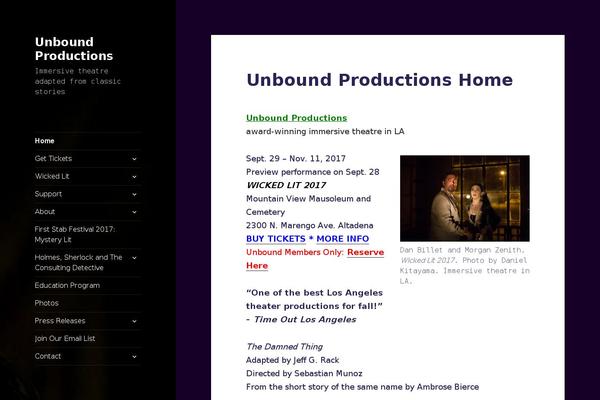The width and height of the screenshot is (600, 400).
Task: Click the BUY TICKETS link
Action: (x=276, y=239)
